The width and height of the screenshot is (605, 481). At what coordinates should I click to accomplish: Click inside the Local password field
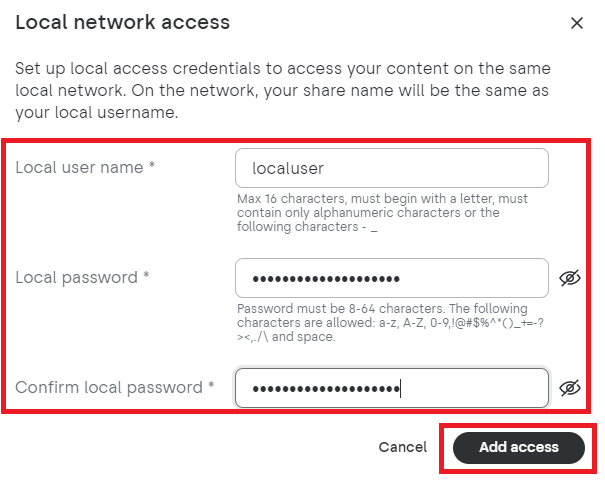point(392,278)
